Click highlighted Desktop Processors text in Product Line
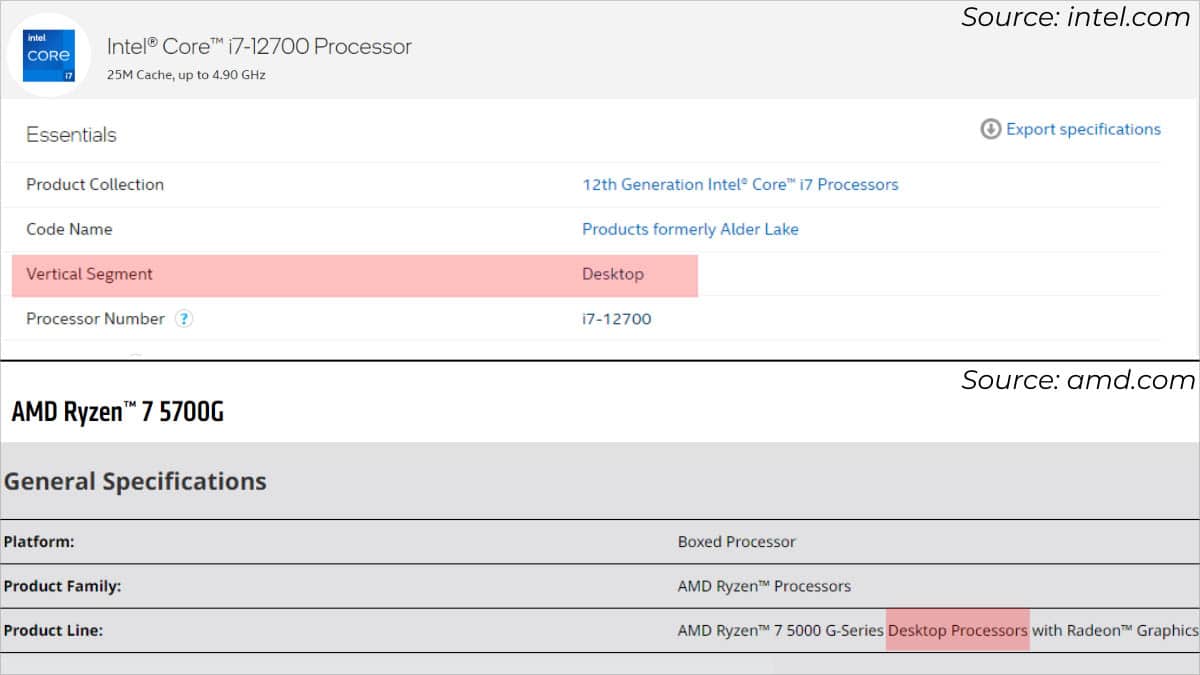This screenshot has width=1200, height=675. click(957, 630)
